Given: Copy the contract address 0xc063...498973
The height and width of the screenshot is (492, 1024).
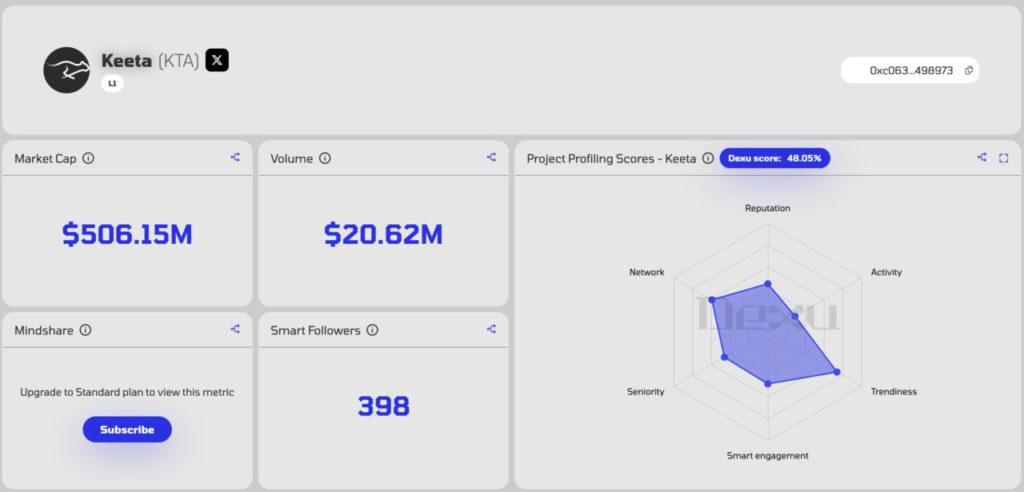Looking at the screenshot, I should point(969,71).
